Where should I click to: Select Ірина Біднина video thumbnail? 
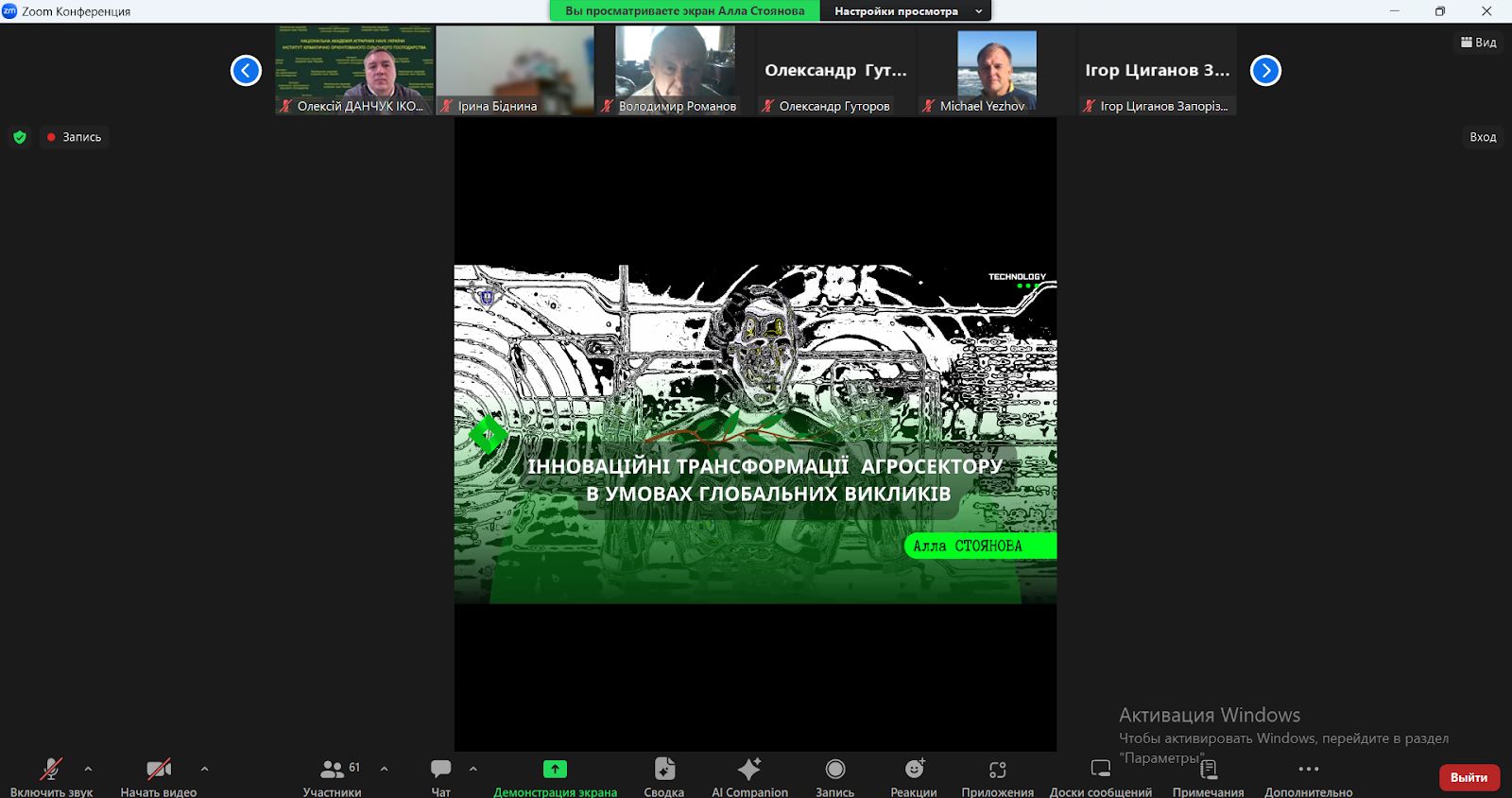[515, 71]
